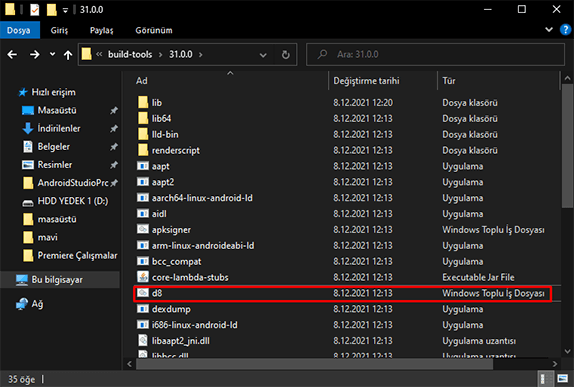Select the aapt application icon

tap(143, 166)
